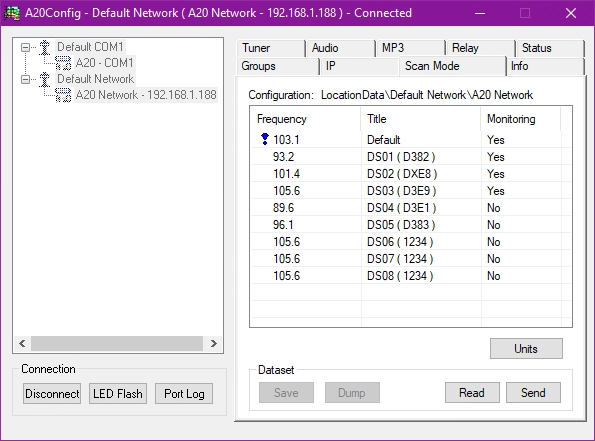Open the Port Log
This screenshot has height=441, width=595.
[x=184, y=394]
